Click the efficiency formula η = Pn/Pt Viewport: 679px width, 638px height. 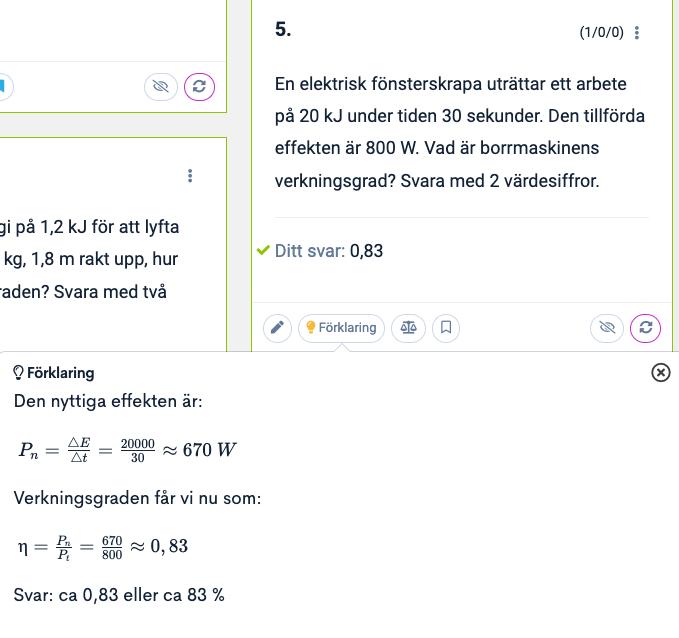[x=102, y=546]
